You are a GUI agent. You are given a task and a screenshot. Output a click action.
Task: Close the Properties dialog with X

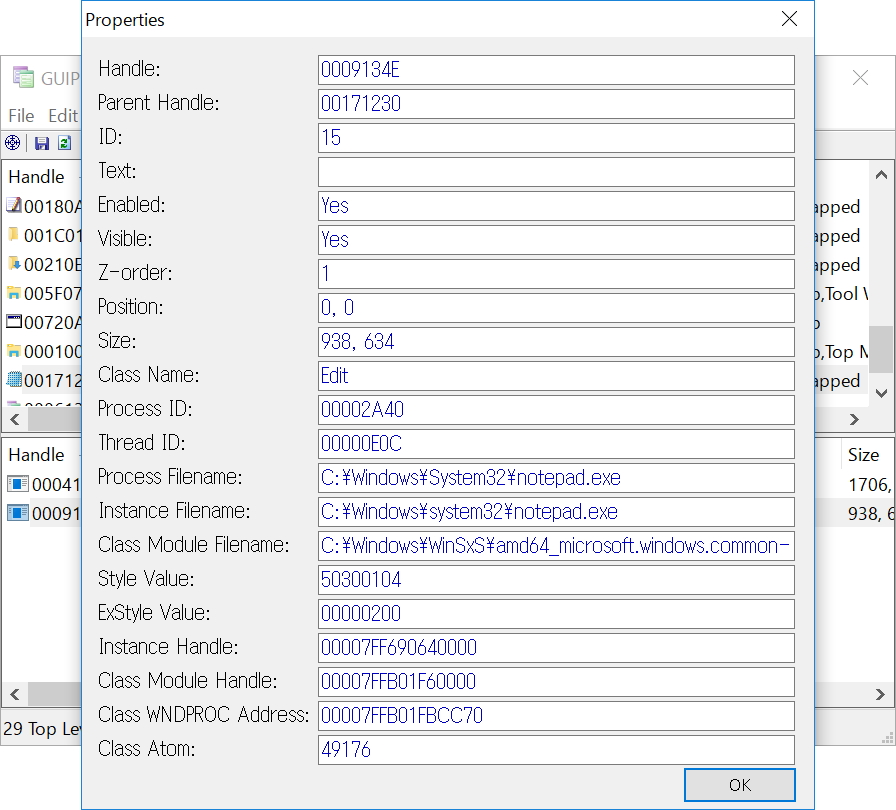coord(790,19)
